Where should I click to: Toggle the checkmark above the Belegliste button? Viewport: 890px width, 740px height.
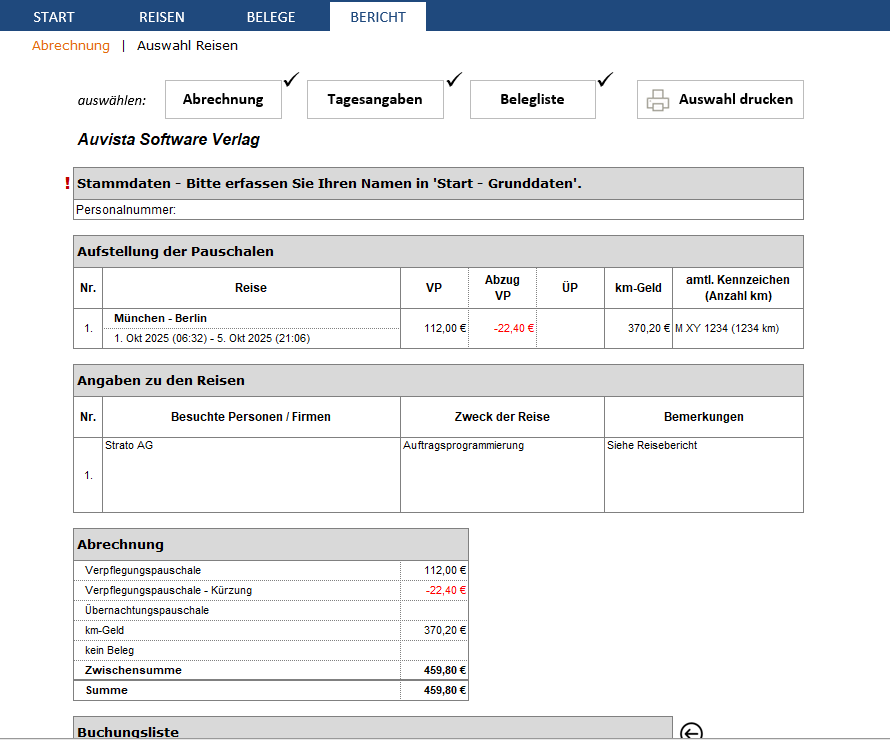(x=605, y=80)
